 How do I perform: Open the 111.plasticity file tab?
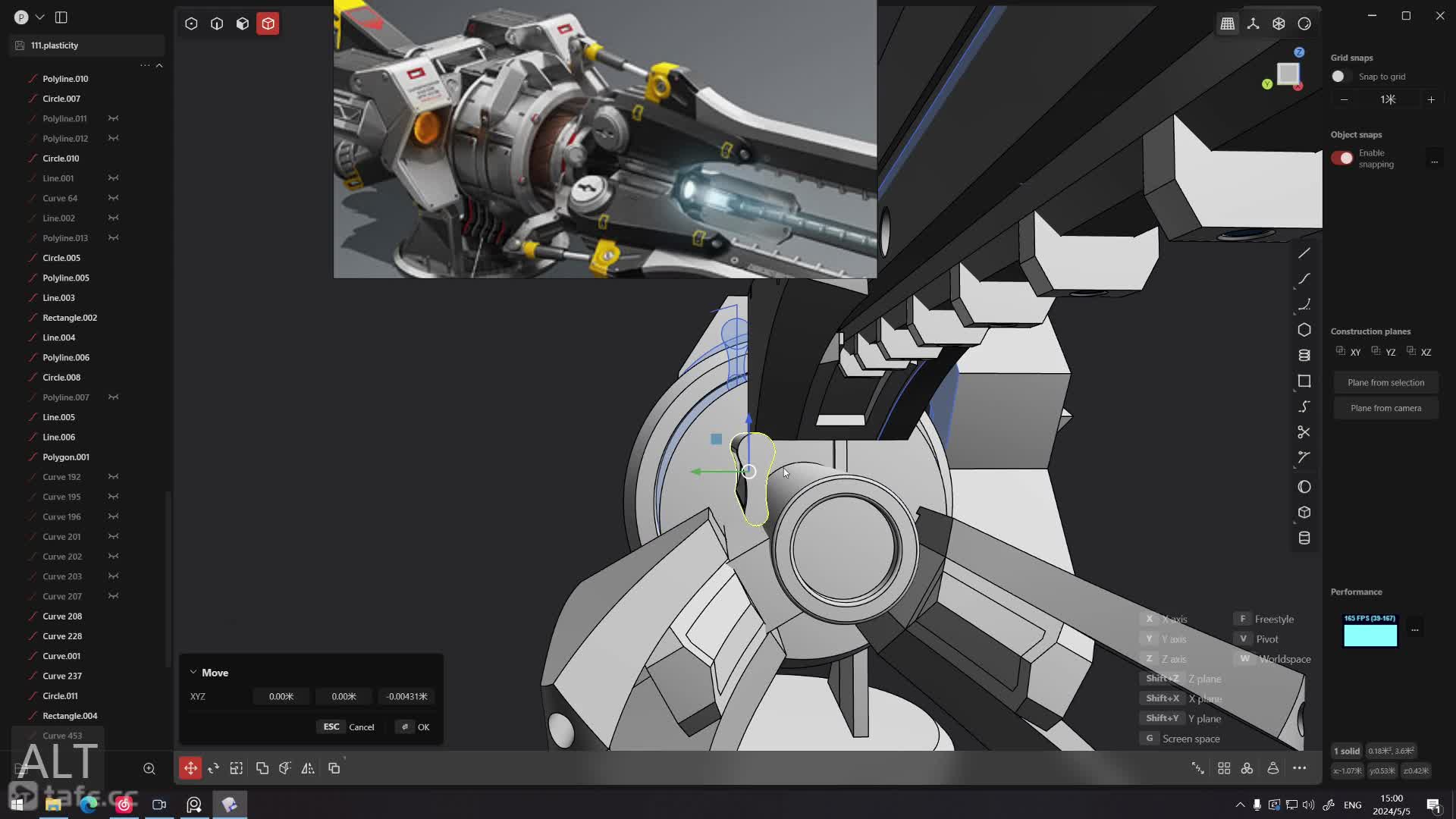click(88, 45)
